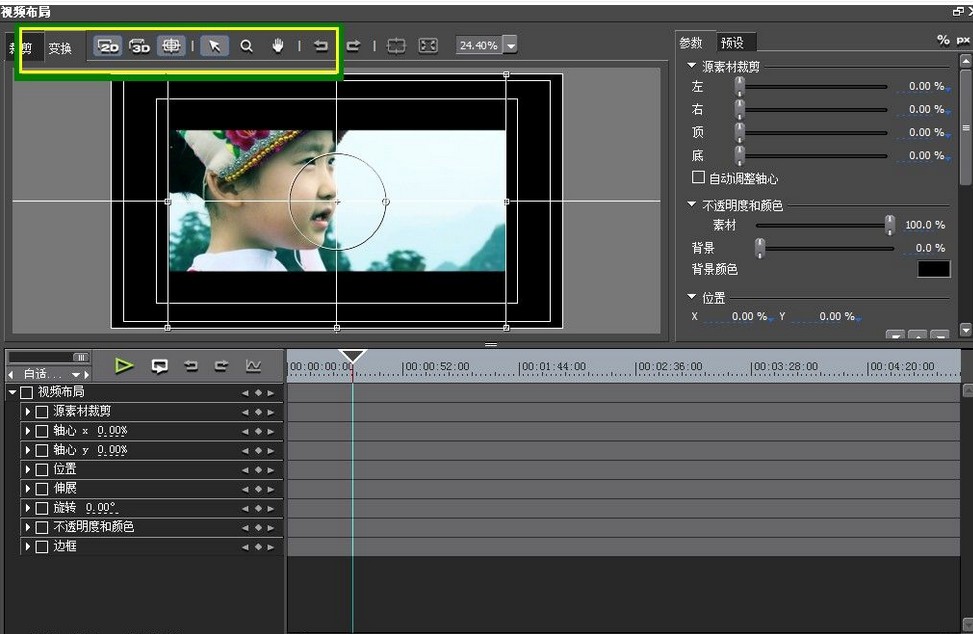Expand the 伸展 keyframe row
The width and height of the screenshot is (973, 634).
point(27,488)
